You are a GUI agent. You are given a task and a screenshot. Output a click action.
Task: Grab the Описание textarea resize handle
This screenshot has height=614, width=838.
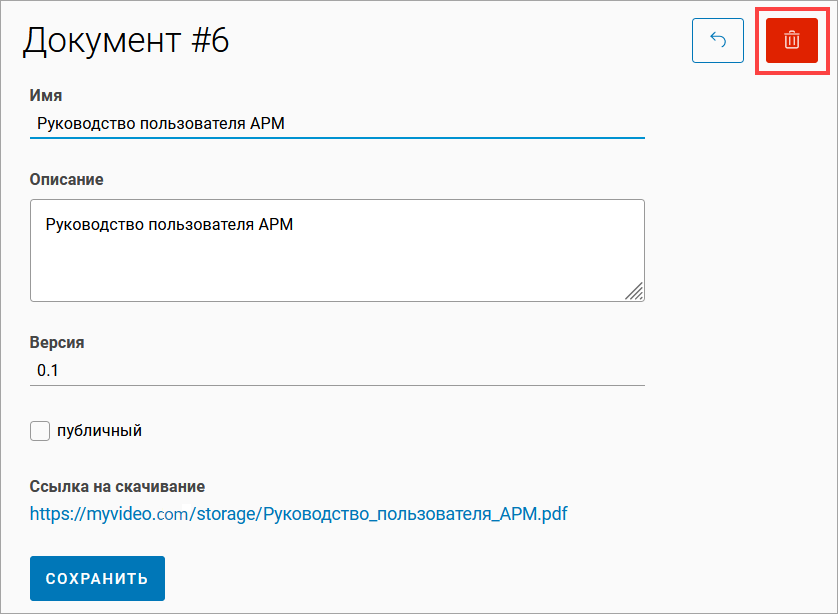point(634,291)
